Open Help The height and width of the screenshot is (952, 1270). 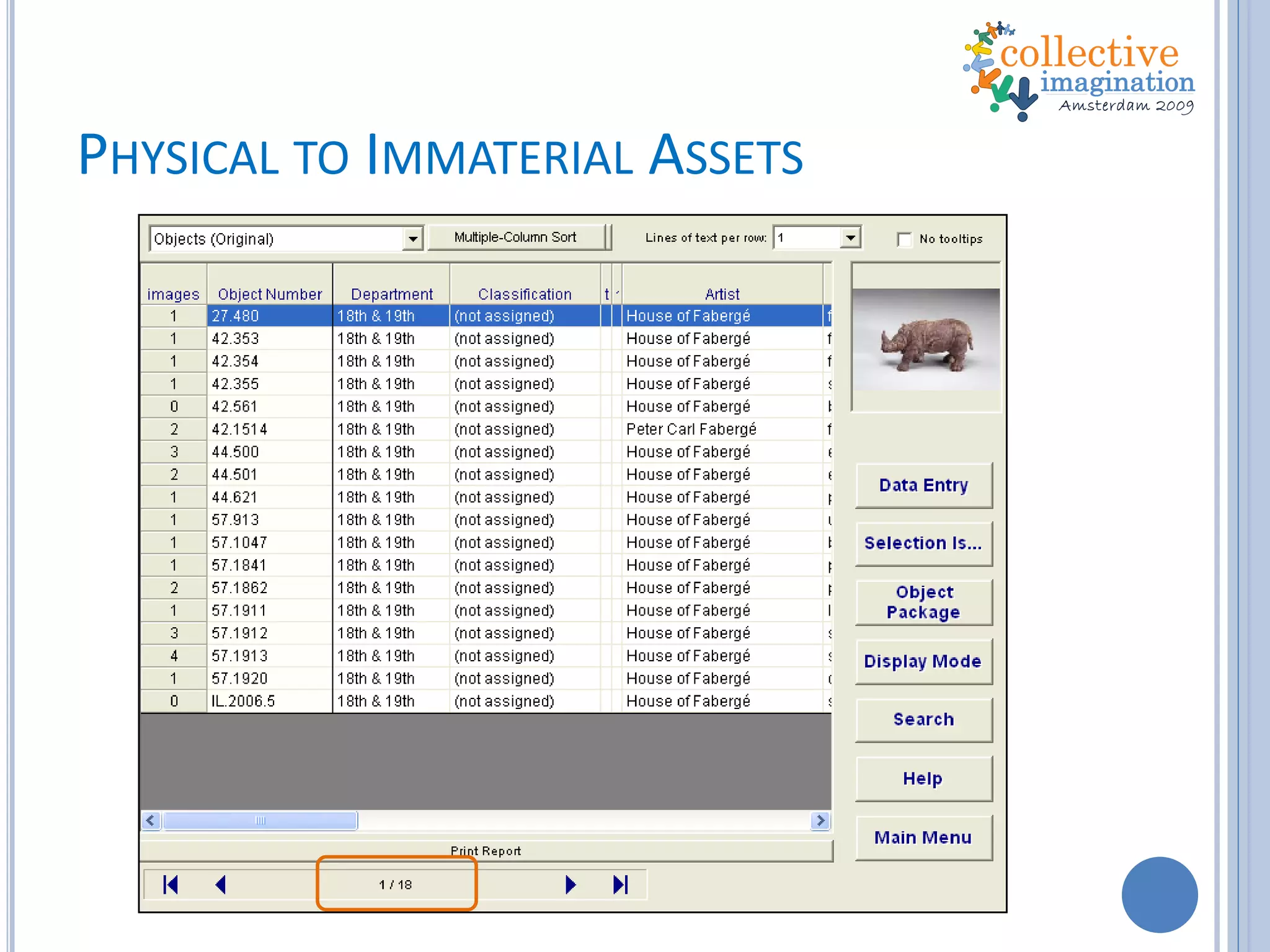tap(923, 778)
